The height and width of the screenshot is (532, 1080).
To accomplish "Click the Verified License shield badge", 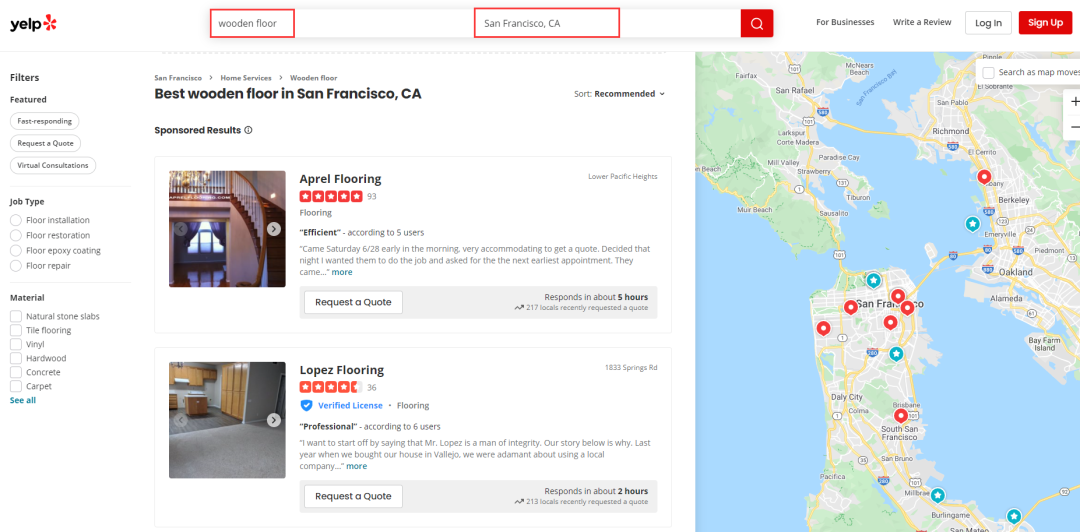I will (307, 405).
